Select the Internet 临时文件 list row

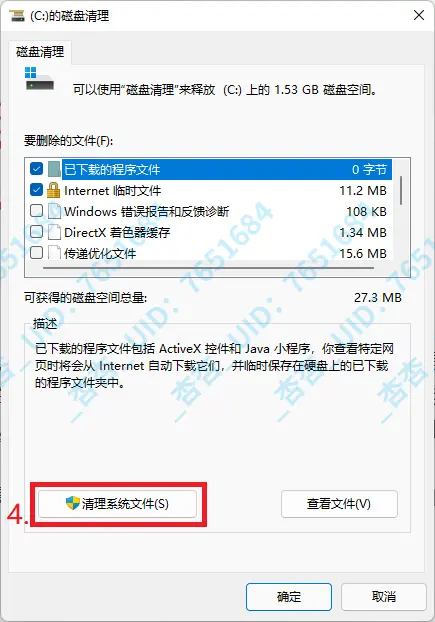pyautogui.click(x=208, y=190)
